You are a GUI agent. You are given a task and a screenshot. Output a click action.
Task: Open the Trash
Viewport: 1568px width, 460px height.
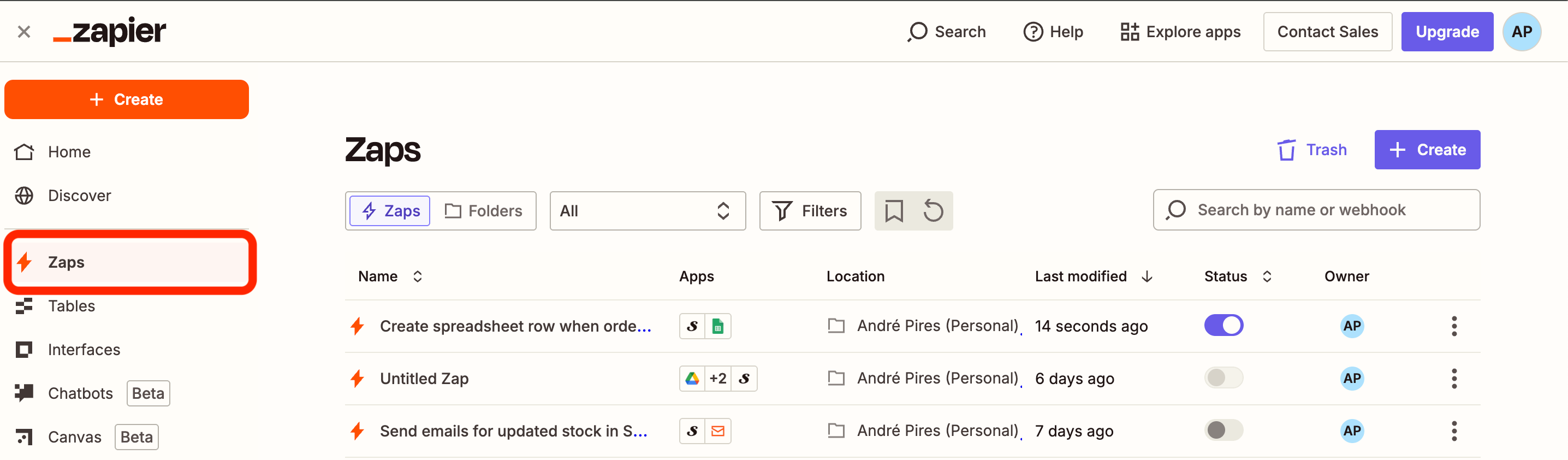1312,150
